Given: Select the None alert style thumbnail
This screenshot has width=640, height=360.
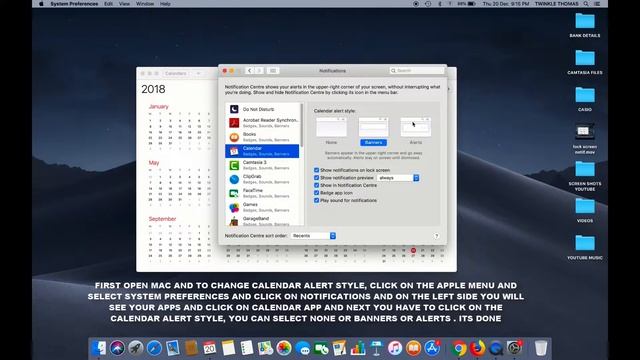Looking at the screenshot, I should click(x=331, y=127).
